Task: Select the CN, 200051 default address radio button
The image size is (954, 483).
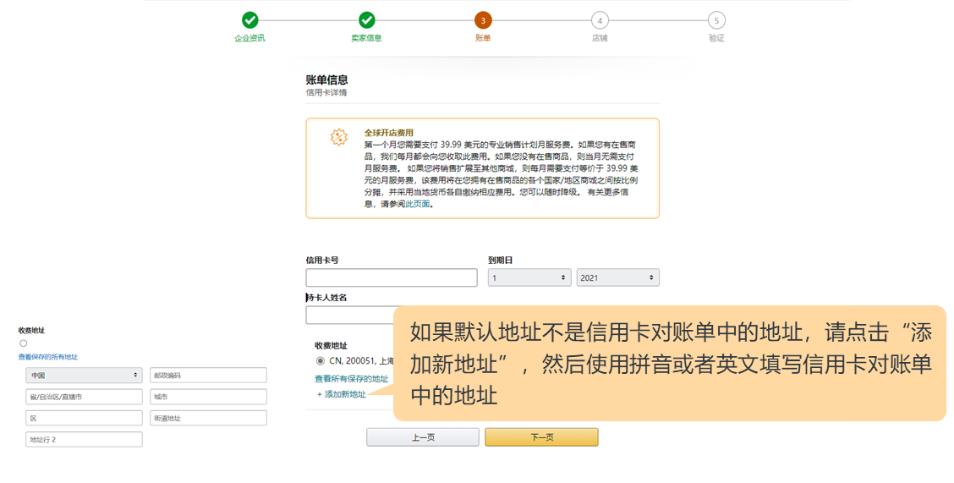Action: [x=320, y=360]
